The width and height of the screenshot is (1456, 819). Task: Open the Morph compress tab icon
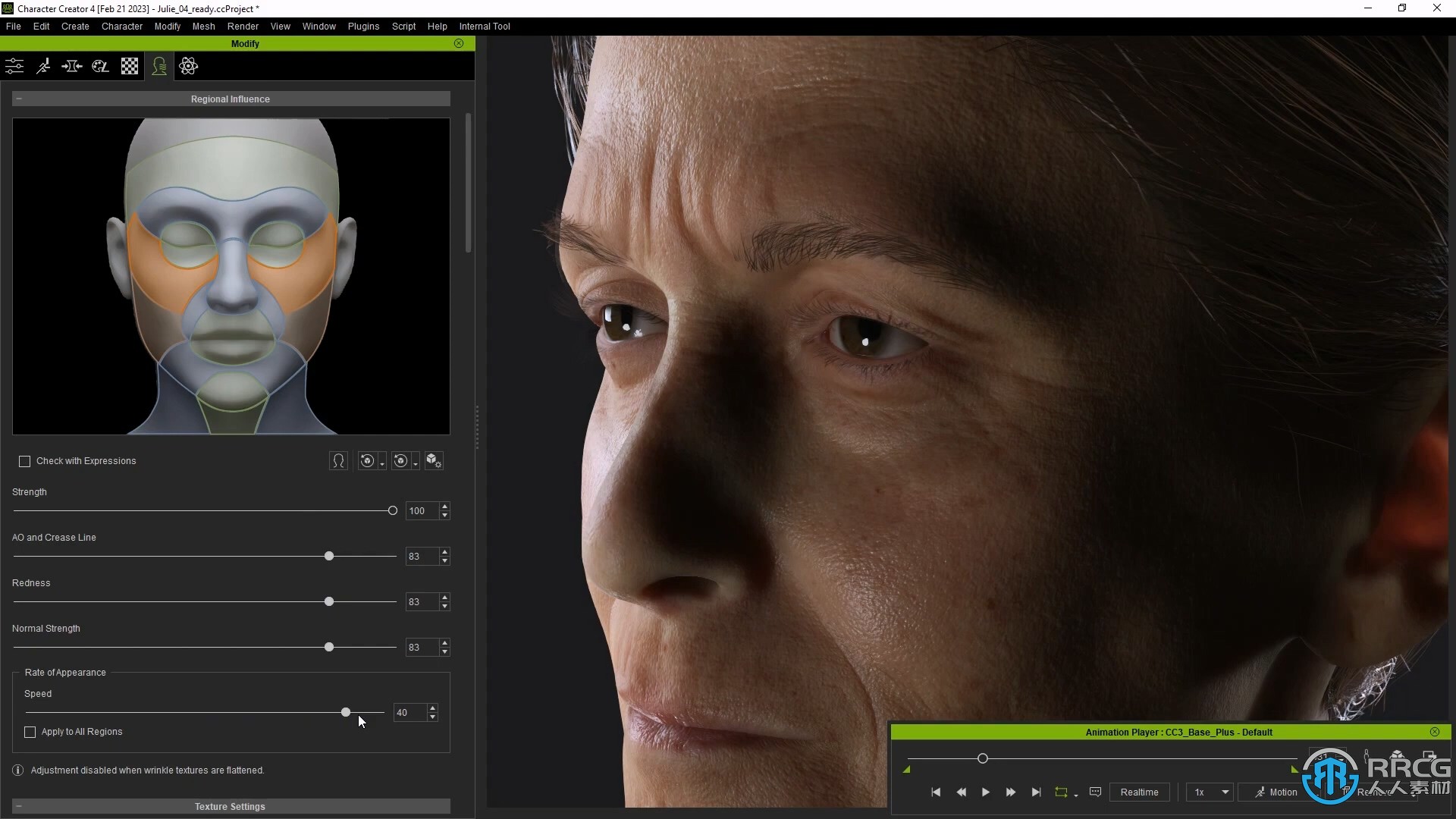click(72, 66)
